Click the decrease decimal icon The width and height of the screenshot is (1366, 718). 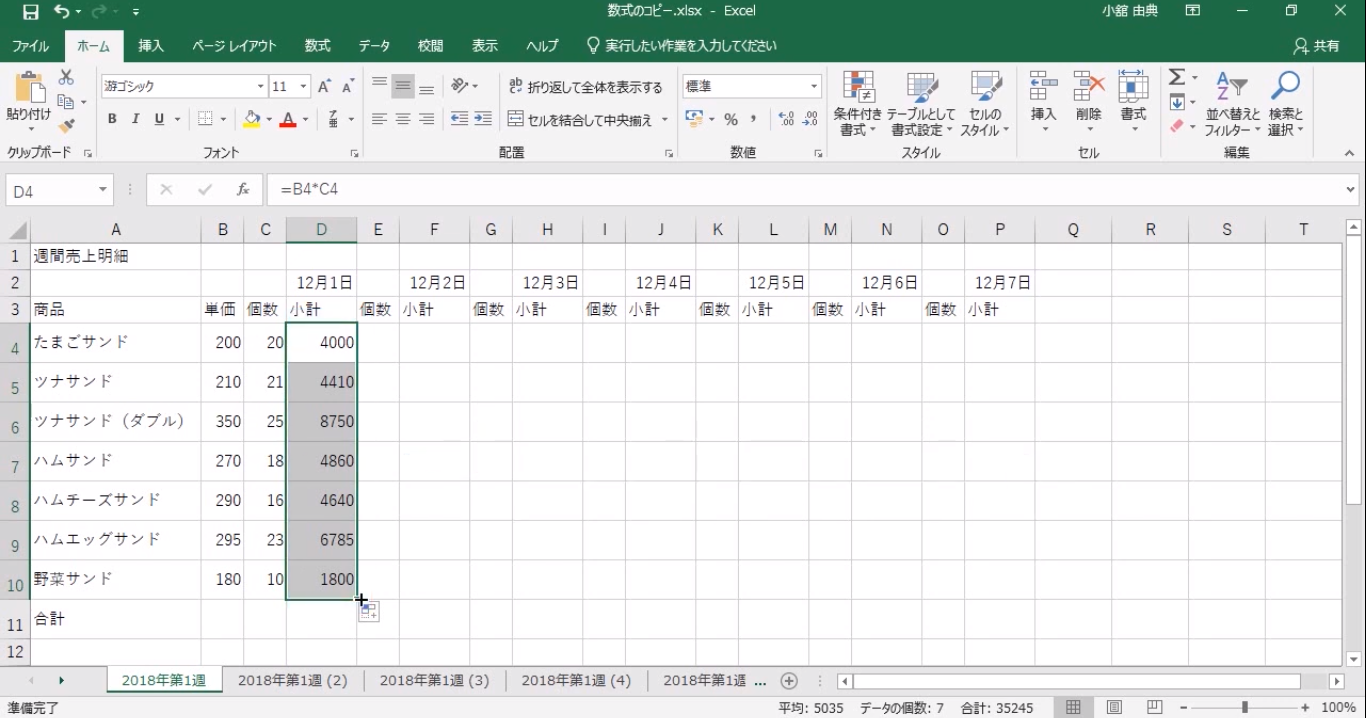pos(809,119)
